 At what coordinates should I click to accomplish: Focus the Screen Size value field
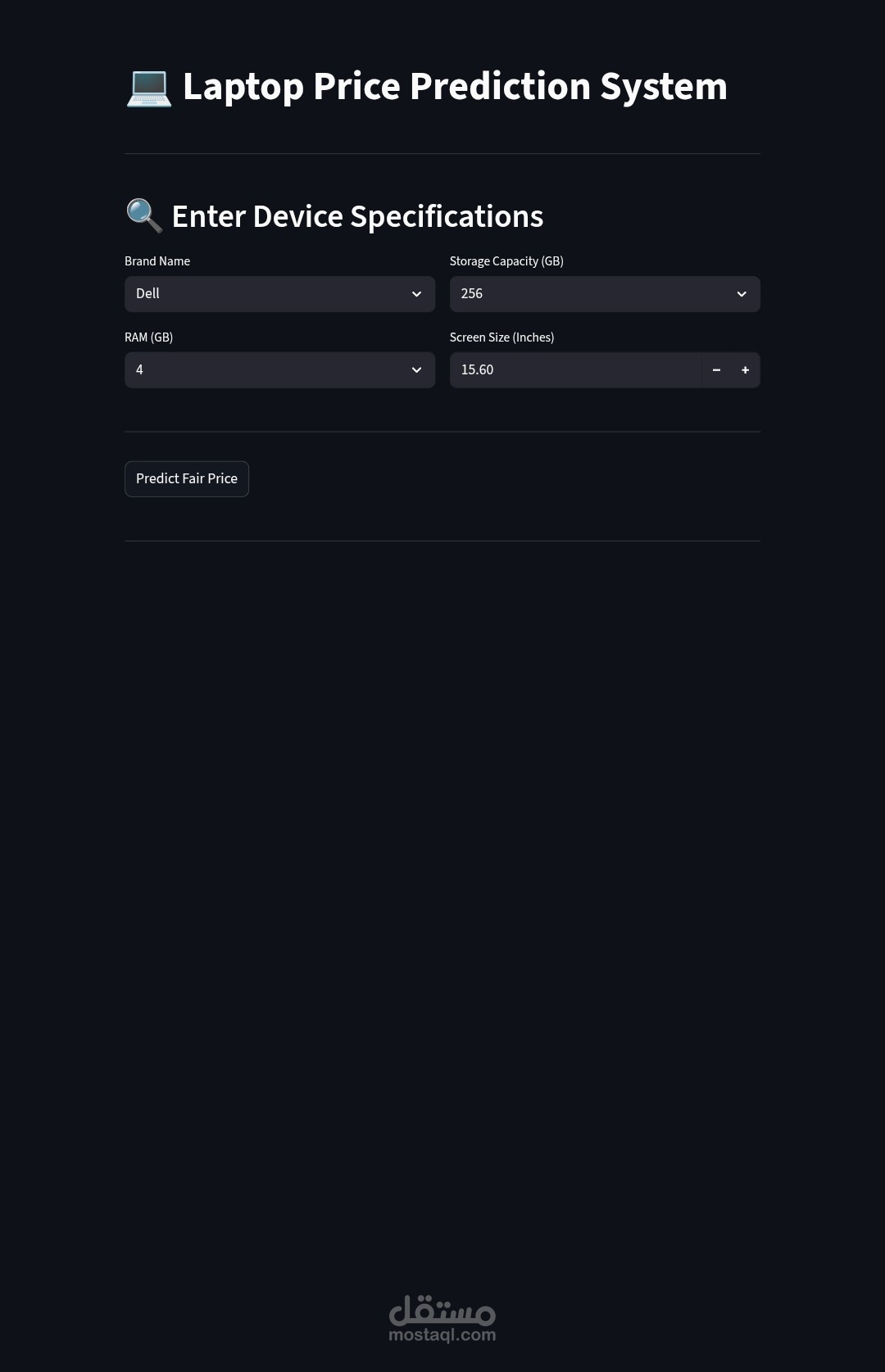(574, 370)
